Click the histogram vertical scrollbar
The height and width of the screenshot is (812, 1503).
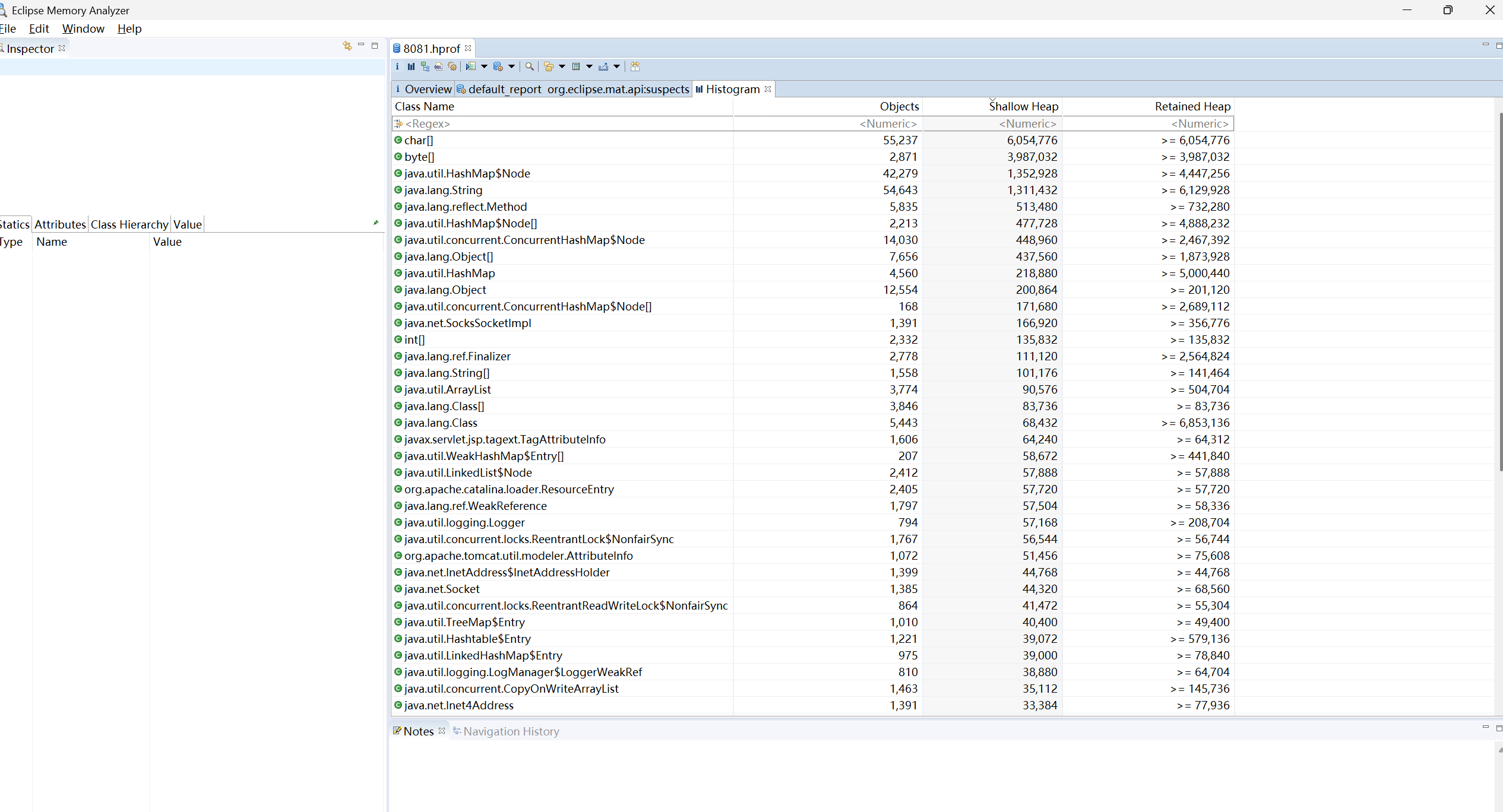coord(1500,291)
